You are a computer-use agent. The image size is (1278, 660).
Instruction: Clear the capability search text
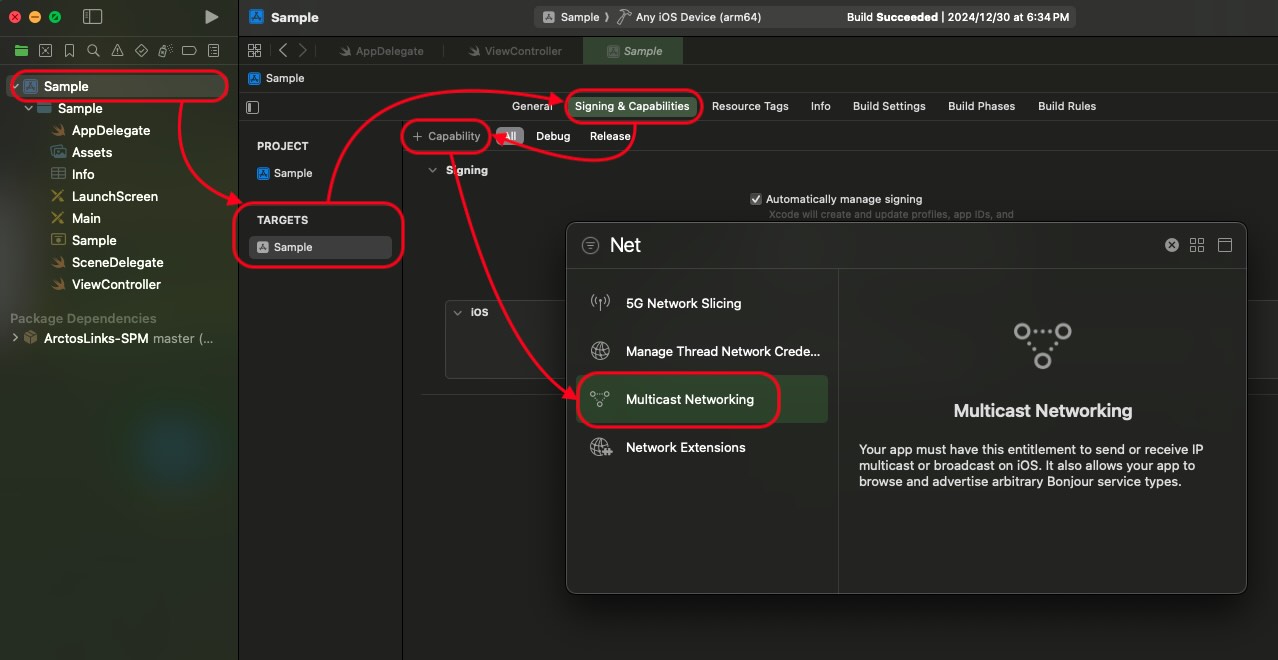coord(1172,245)
